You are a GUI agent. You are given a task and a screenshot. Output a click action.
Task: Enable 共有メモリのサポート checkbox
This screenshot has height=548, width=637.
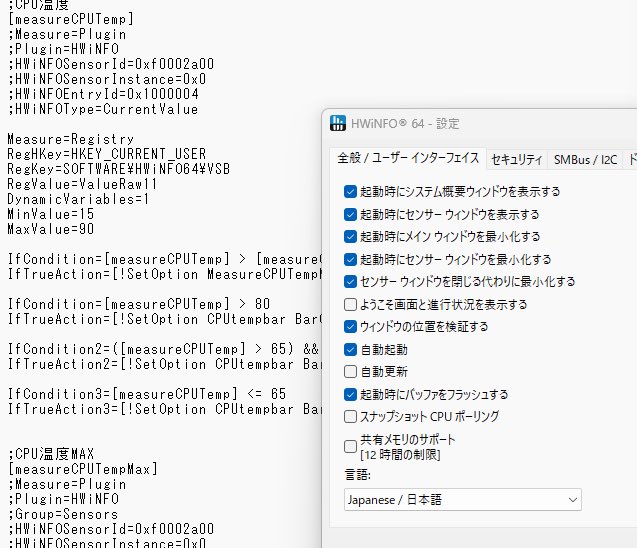coord(350,446)
